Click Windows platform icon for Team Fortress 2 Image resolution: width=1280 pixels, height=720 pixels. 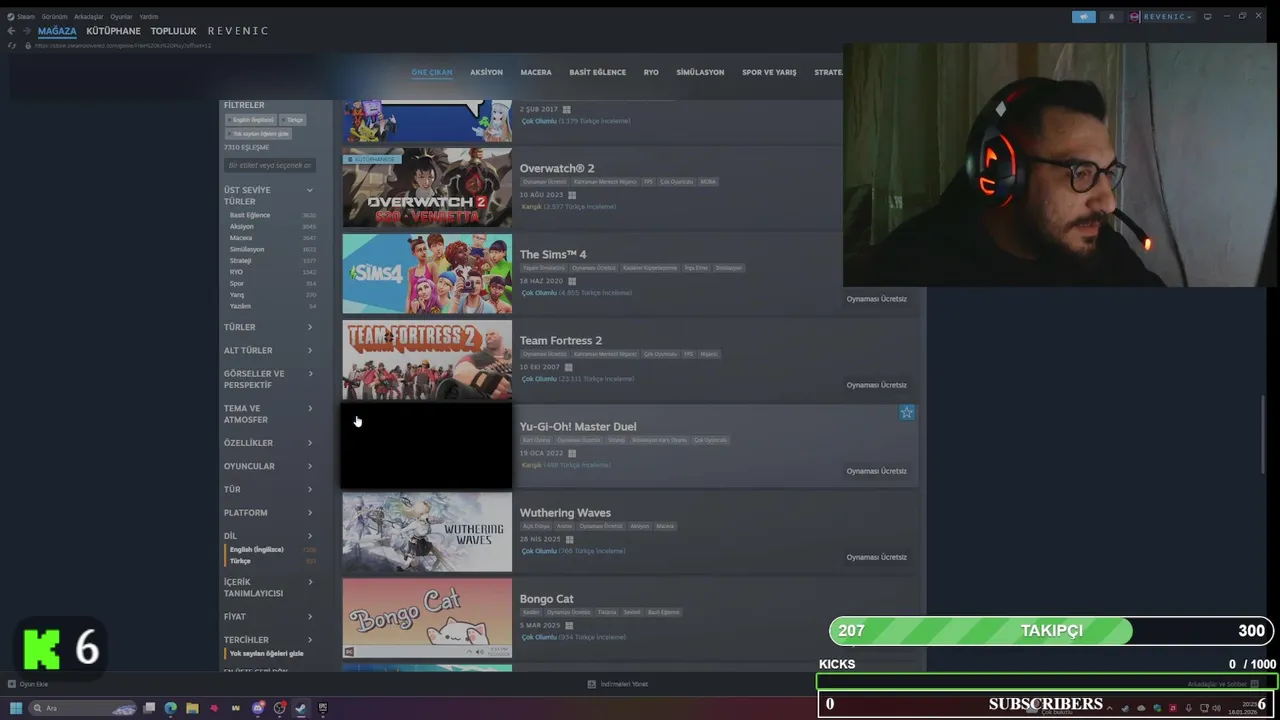(568, 367)
